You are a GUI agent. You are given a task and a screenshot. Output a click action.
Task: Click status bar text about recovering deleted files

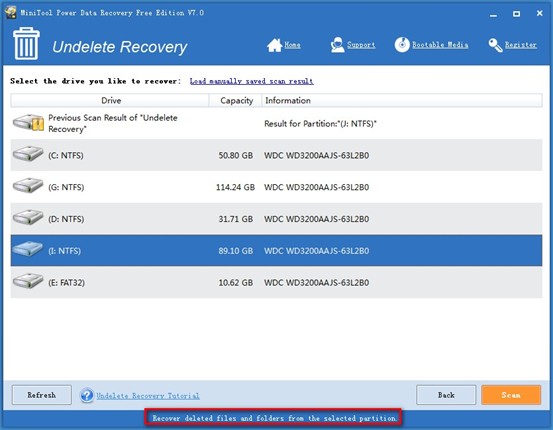click(x=274, y=418)
